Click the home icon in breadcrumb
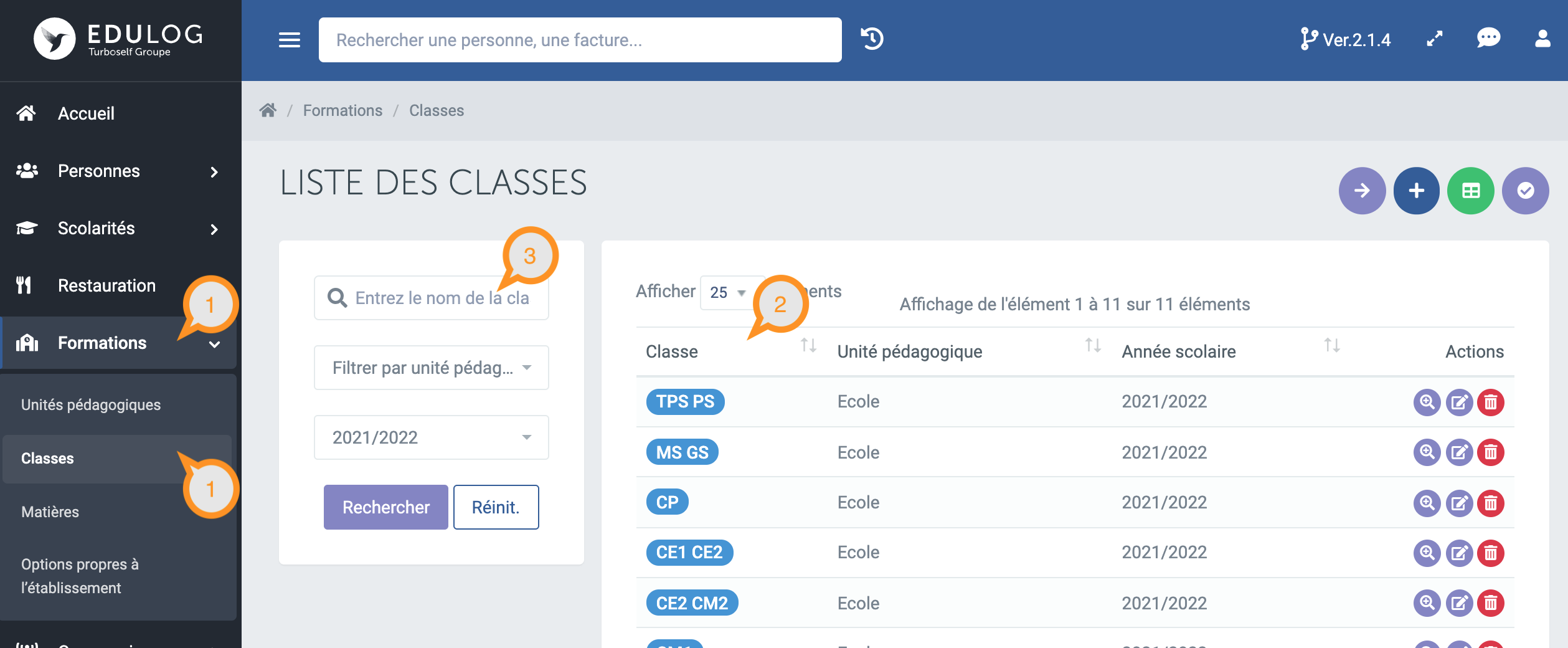Screen dimensions: 1568x648 point(268,110)
